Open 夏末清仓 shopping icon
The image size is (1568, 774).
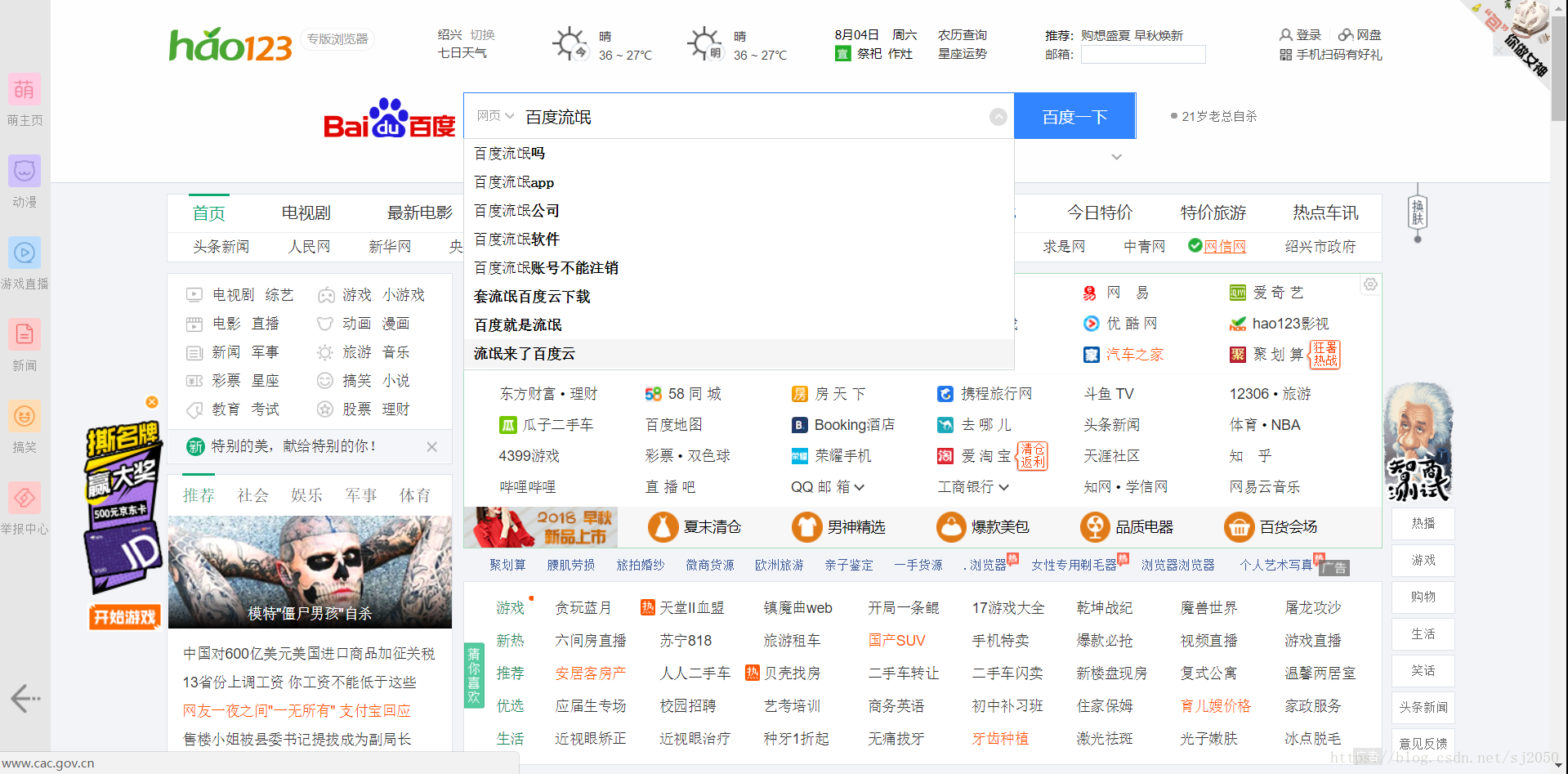[663, 527]
